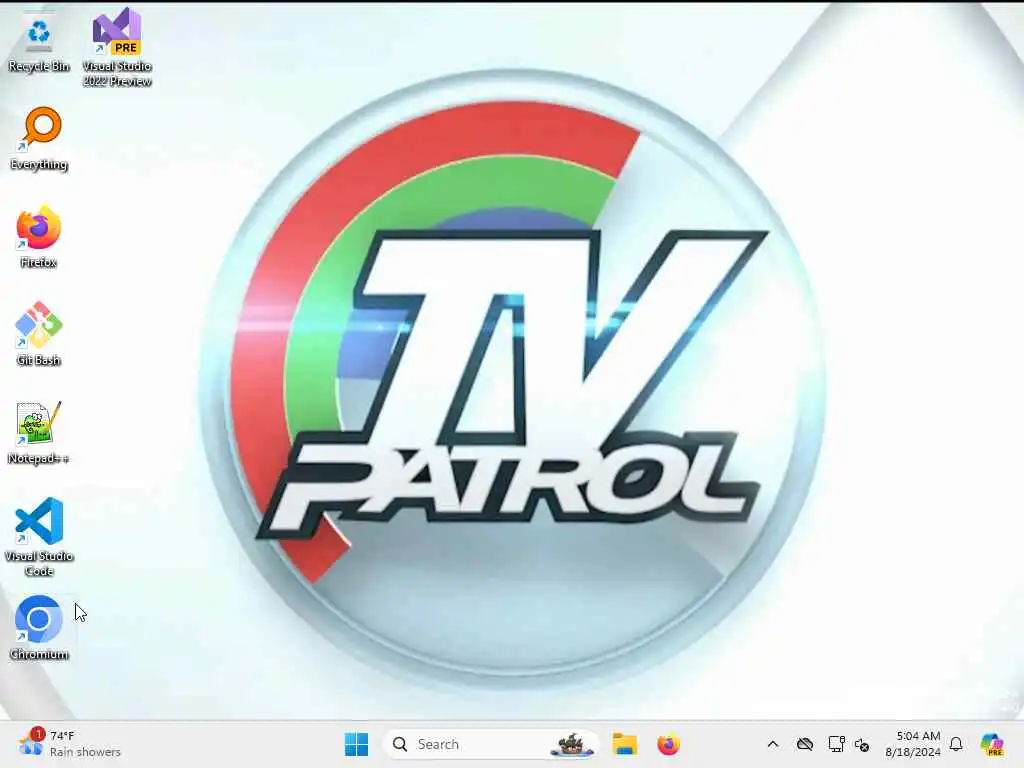Click the pirate ship search highlight icon
The width and height of the screenshot is (1024, 768).
[x=571, y=744]
